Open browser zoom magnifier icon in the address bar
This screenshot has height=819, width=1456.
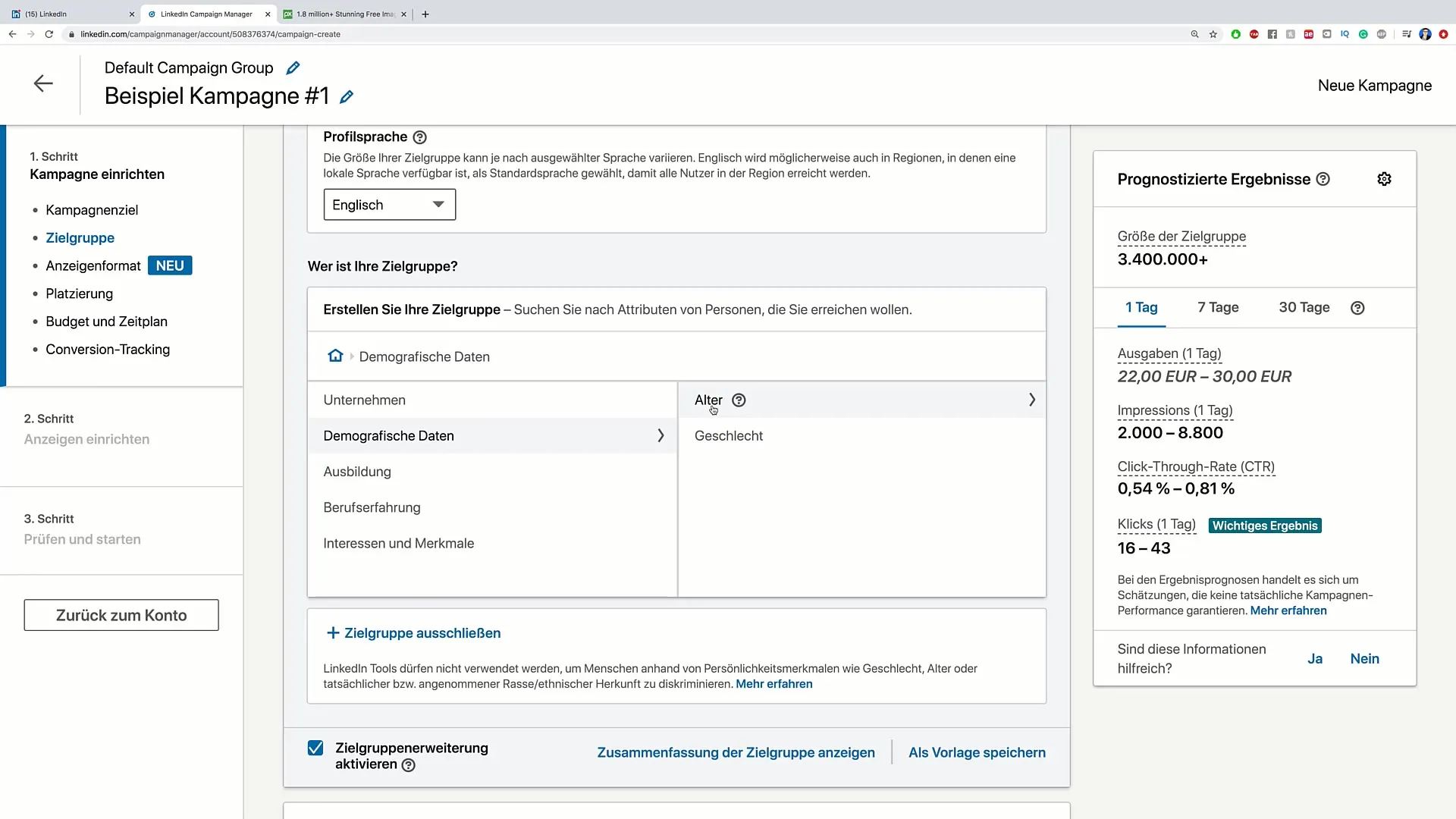[1194, 34]
